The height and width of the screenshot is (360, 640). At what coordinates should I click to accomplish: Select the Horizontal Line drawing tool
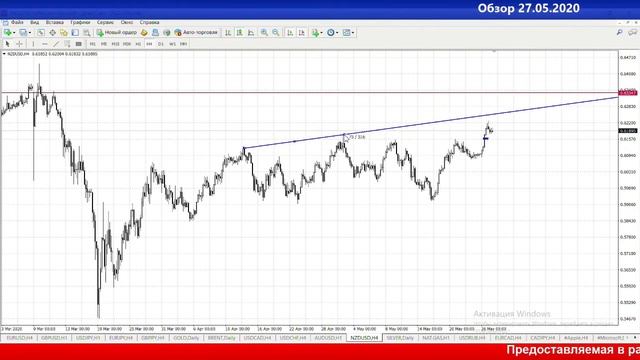pos(44,44)
